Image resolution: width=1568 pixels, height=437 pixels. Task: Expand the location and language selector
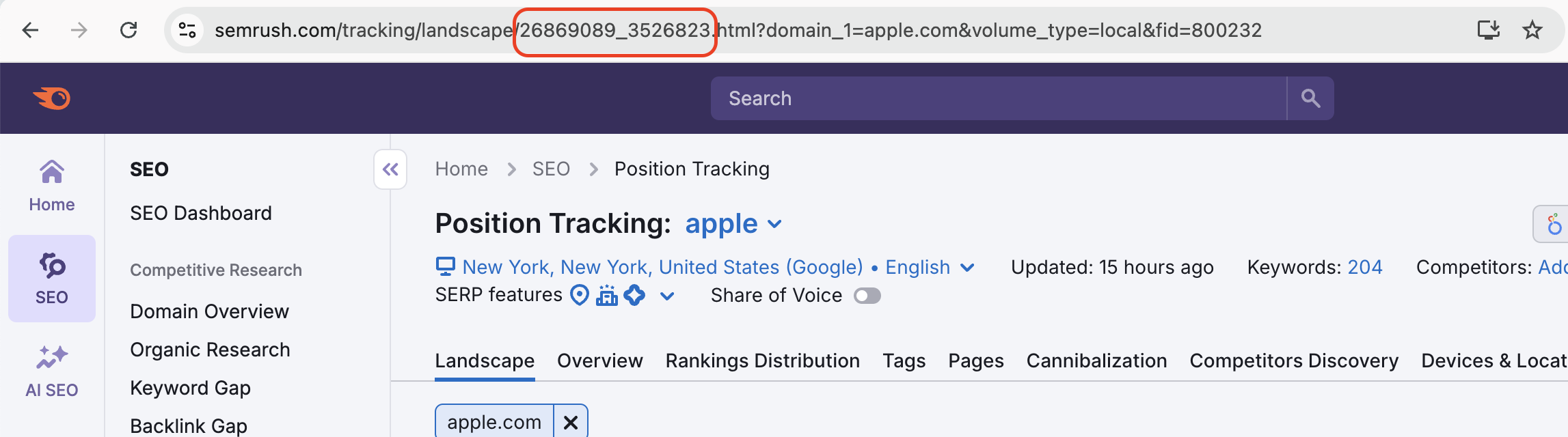[x=967, y=267]
